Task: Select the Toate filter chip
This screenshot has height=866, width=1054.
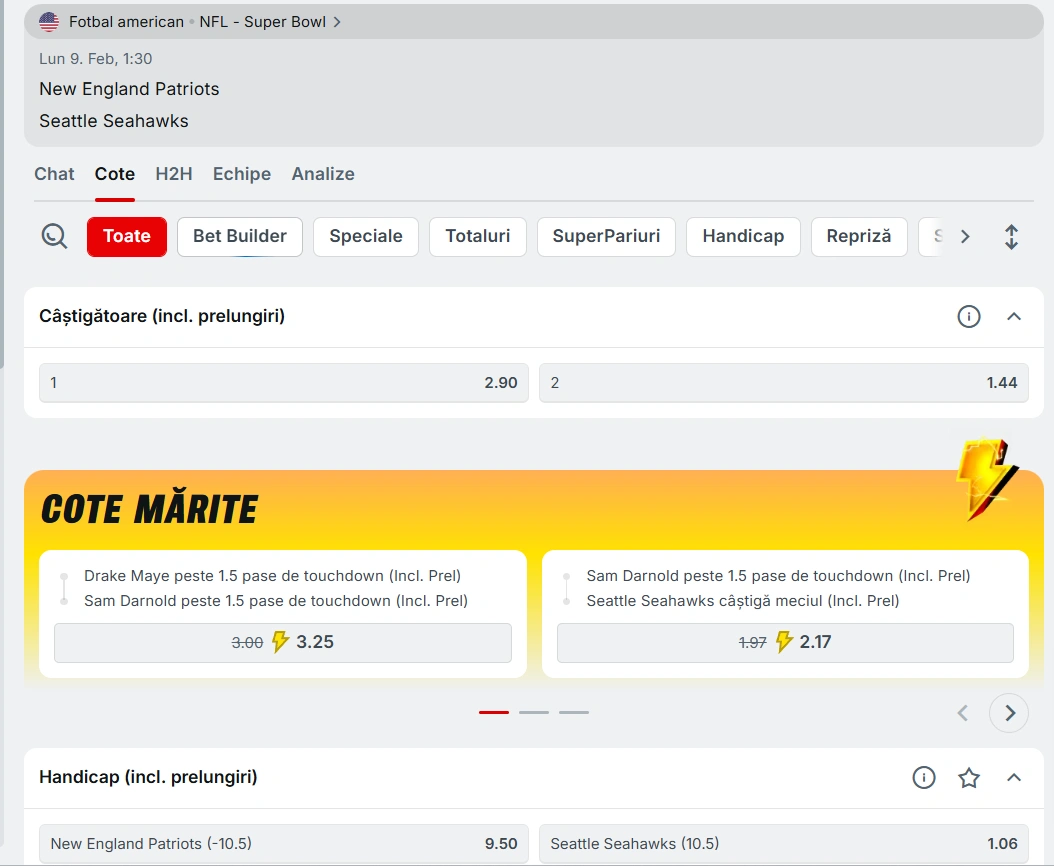Action: click(x=126, y=236)
